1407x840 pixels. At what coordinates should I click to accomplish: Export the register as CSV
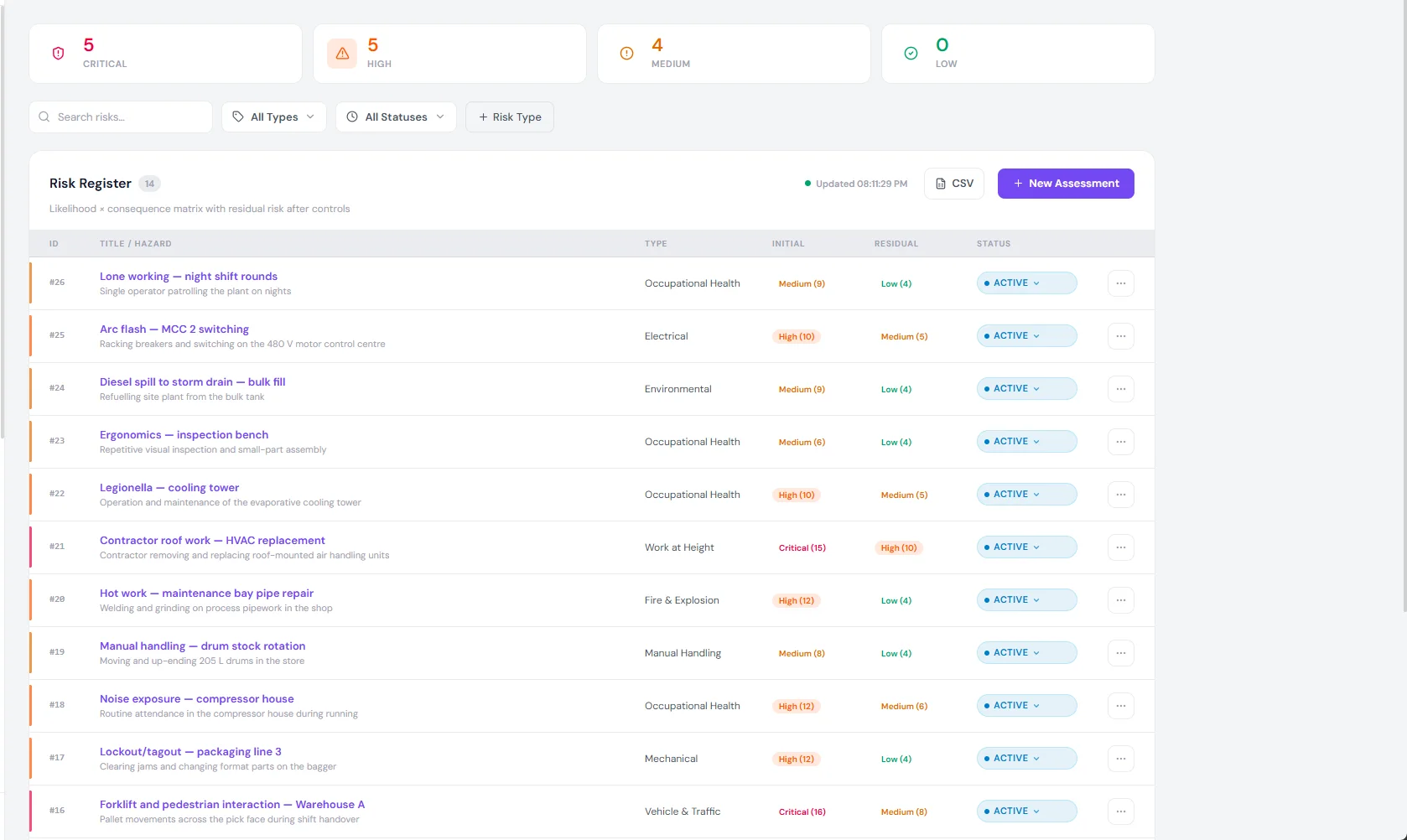click(954, 184)
